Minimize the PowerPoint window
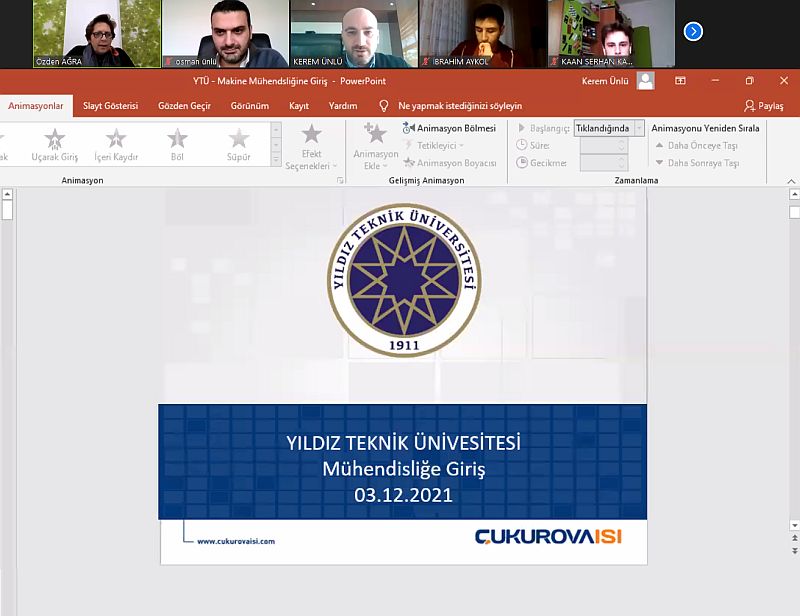 click(x=715, y=81)
